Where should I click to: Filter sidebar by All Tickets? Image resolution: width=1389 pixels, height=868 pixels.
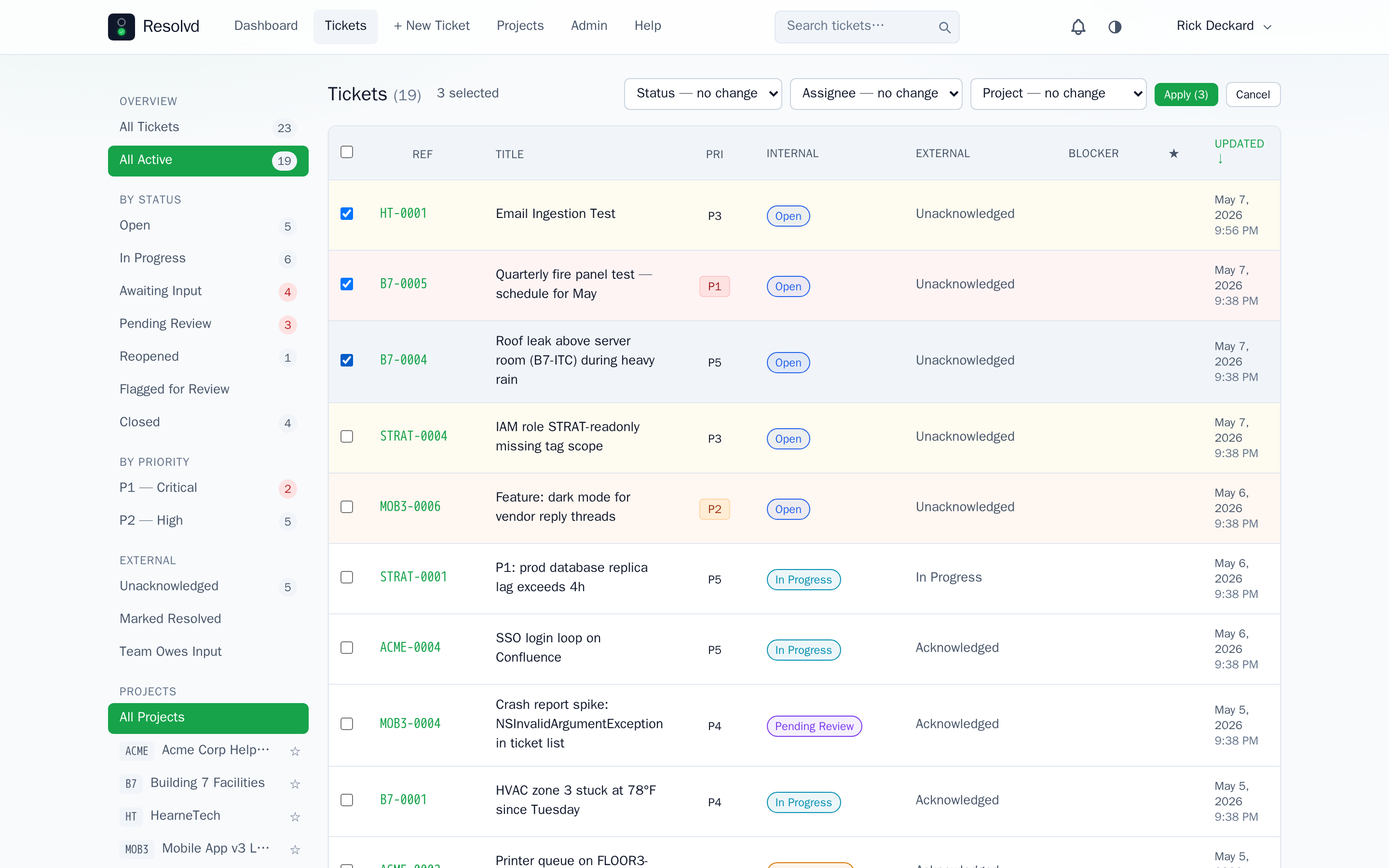(208, 127)
